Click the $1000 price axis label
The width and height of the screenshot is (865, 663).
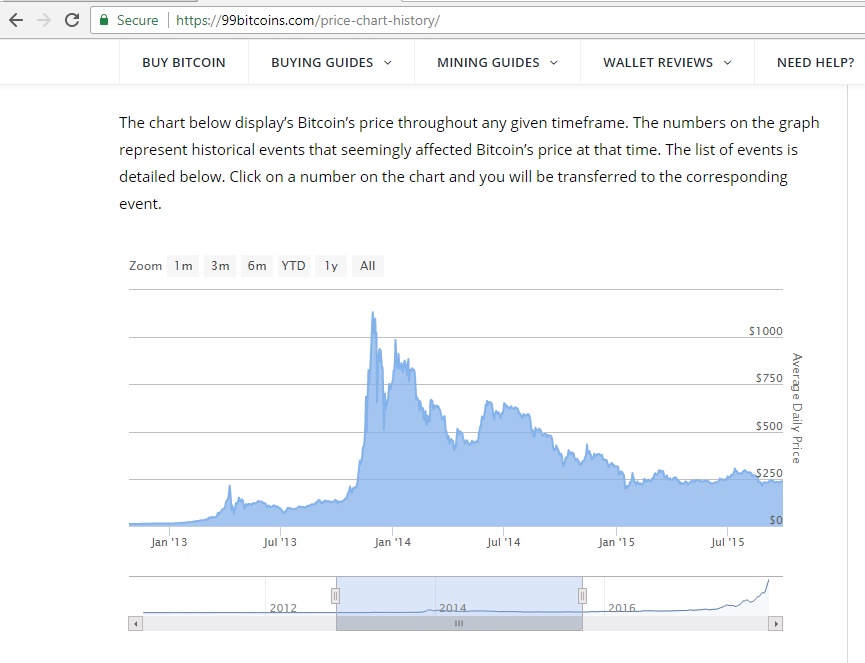pyautogui.click(x=766, y=331)
